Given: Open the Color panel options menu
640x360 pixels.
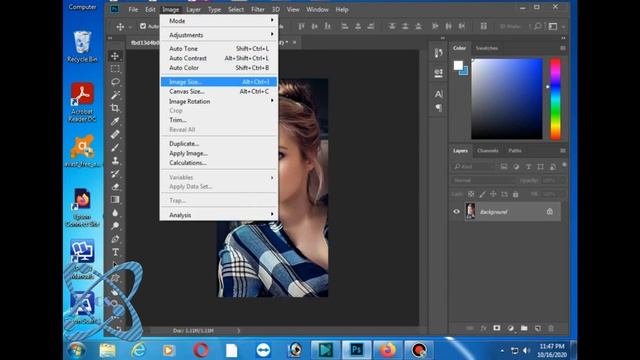Looking at the screenshot, I should point(563,48).
